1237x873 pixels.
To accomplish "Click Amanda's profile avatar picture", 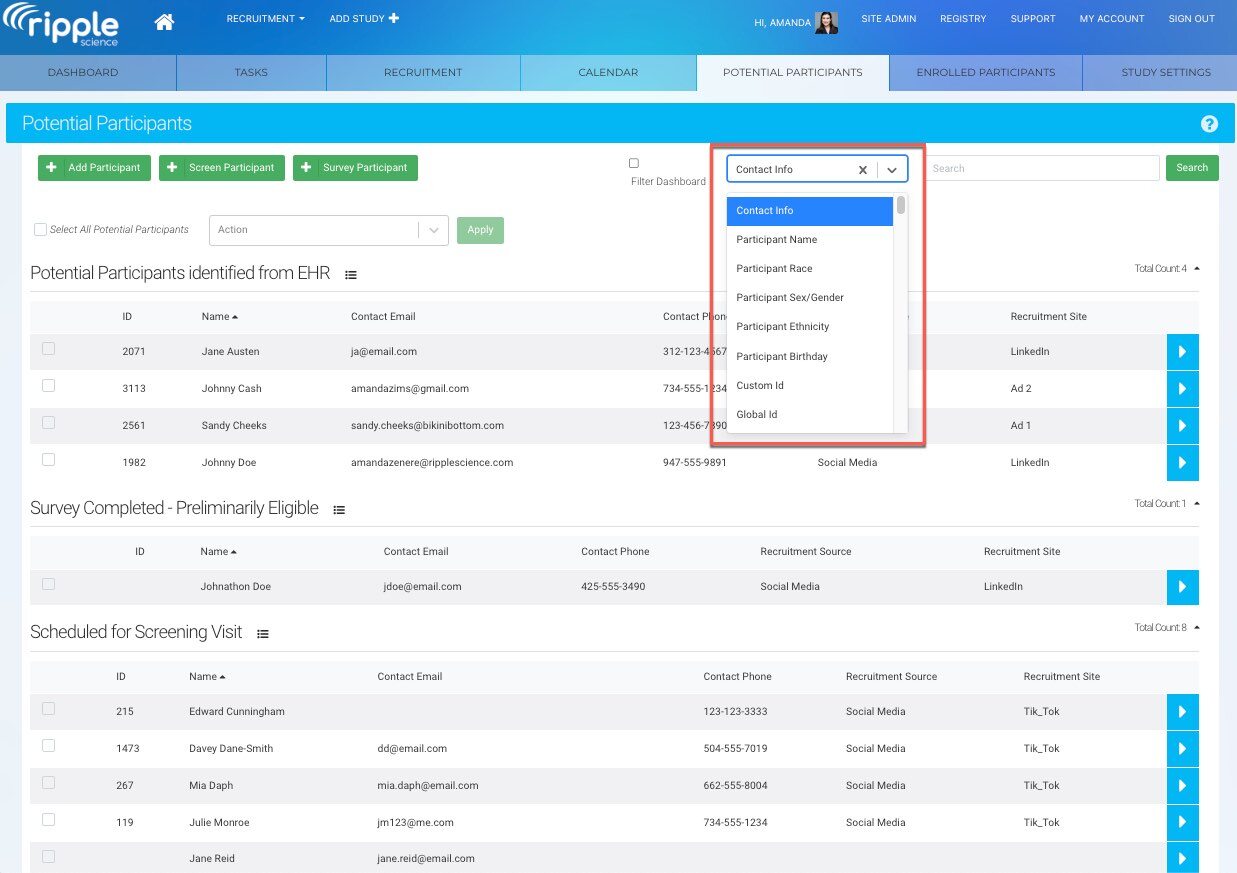I will pyautogui.click(x=826, y=22).
